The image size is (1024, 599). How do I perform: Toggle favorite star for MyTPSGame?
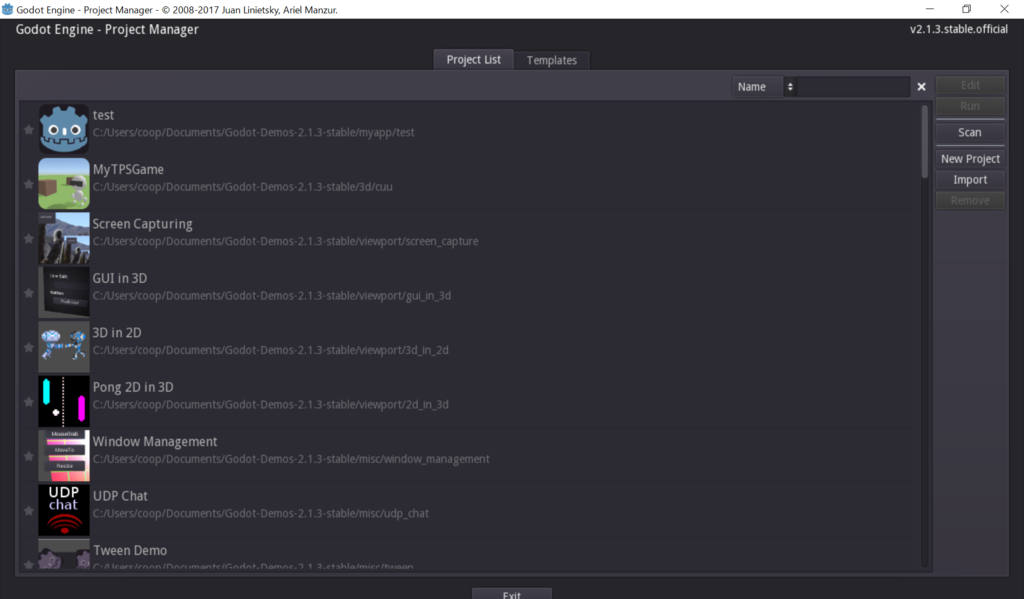tap(29, 184)
